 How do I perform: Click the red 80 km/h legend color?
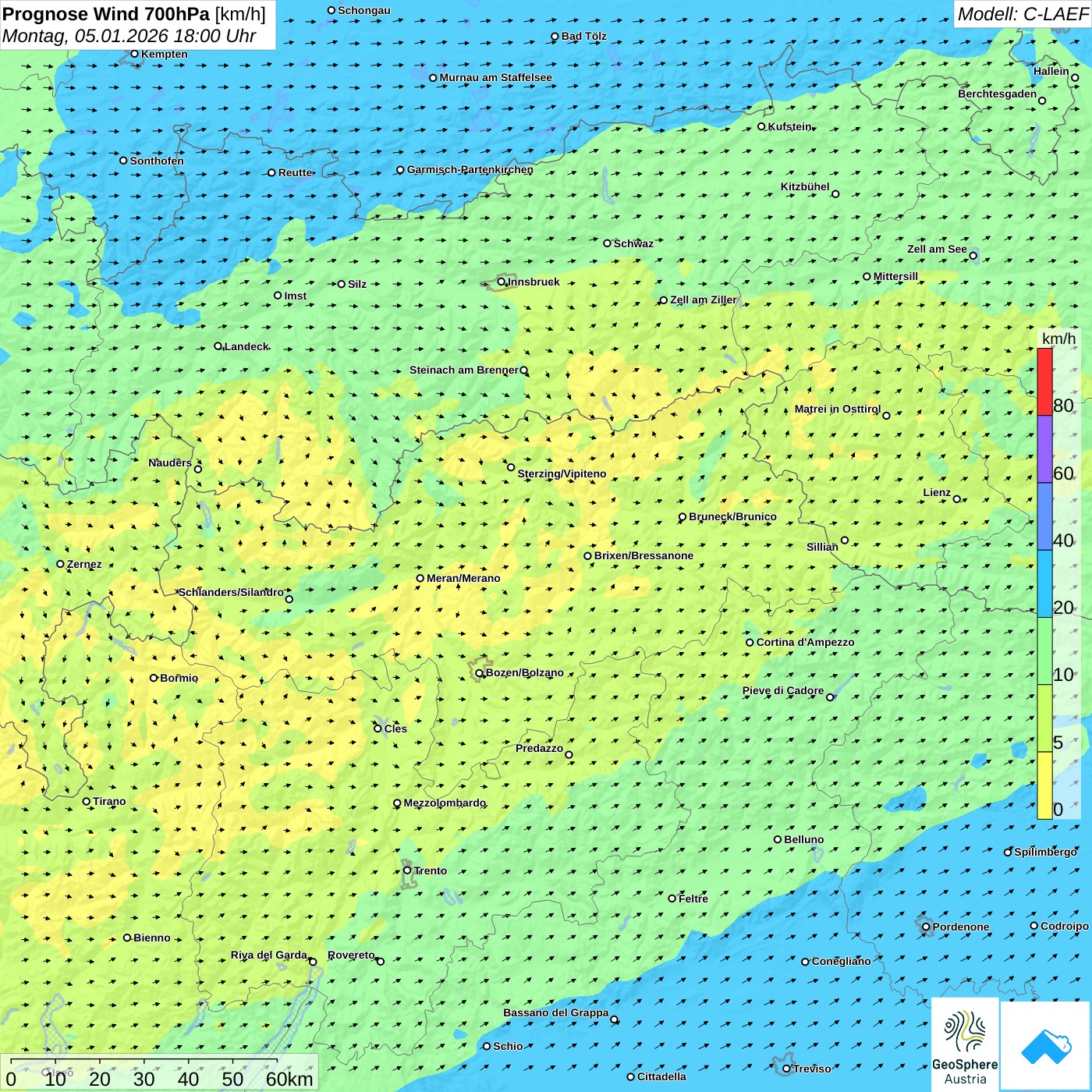tap(1044, 381)
